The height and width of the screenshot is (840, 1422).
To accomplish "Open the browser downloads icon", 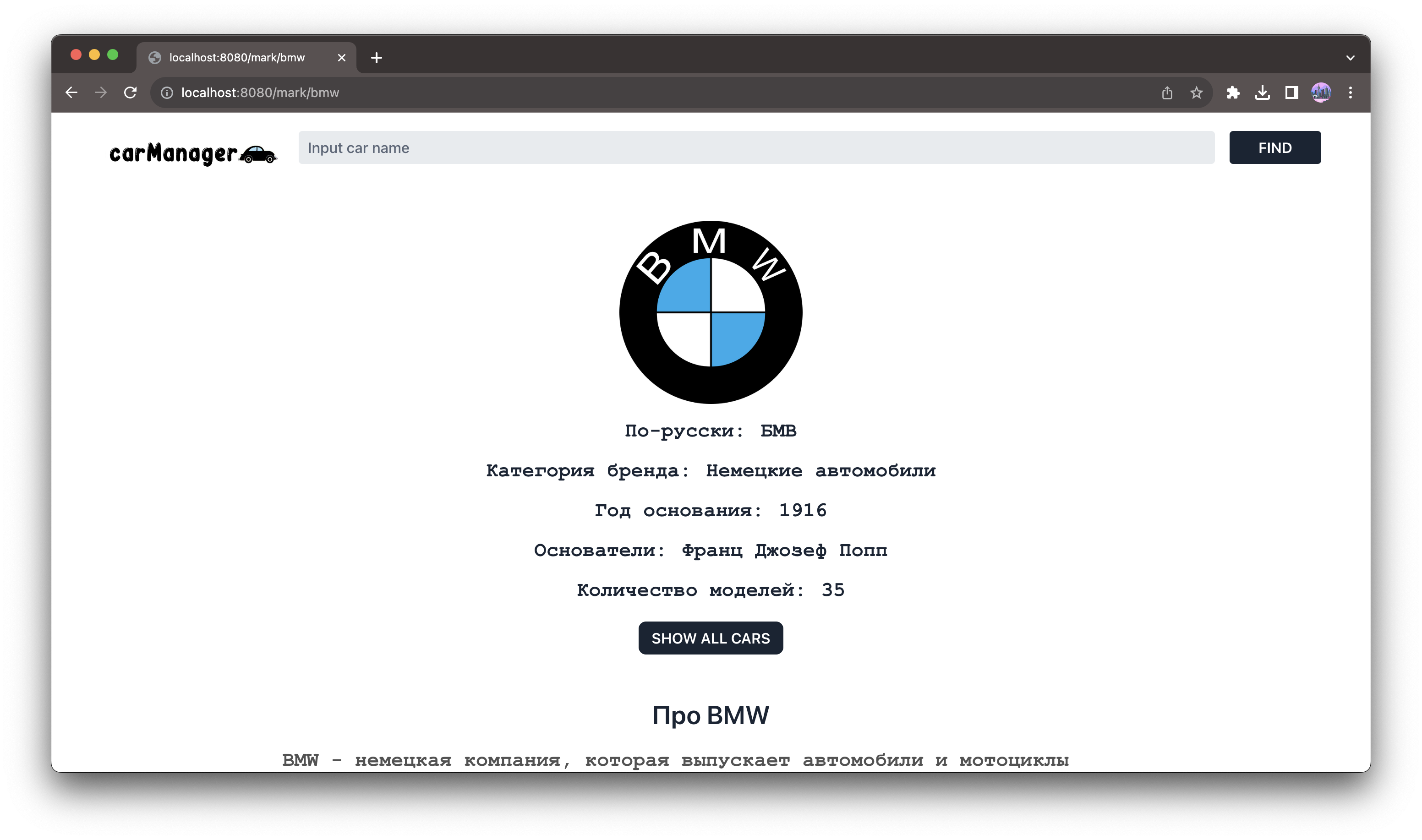I will click(x=1262, y=92).
